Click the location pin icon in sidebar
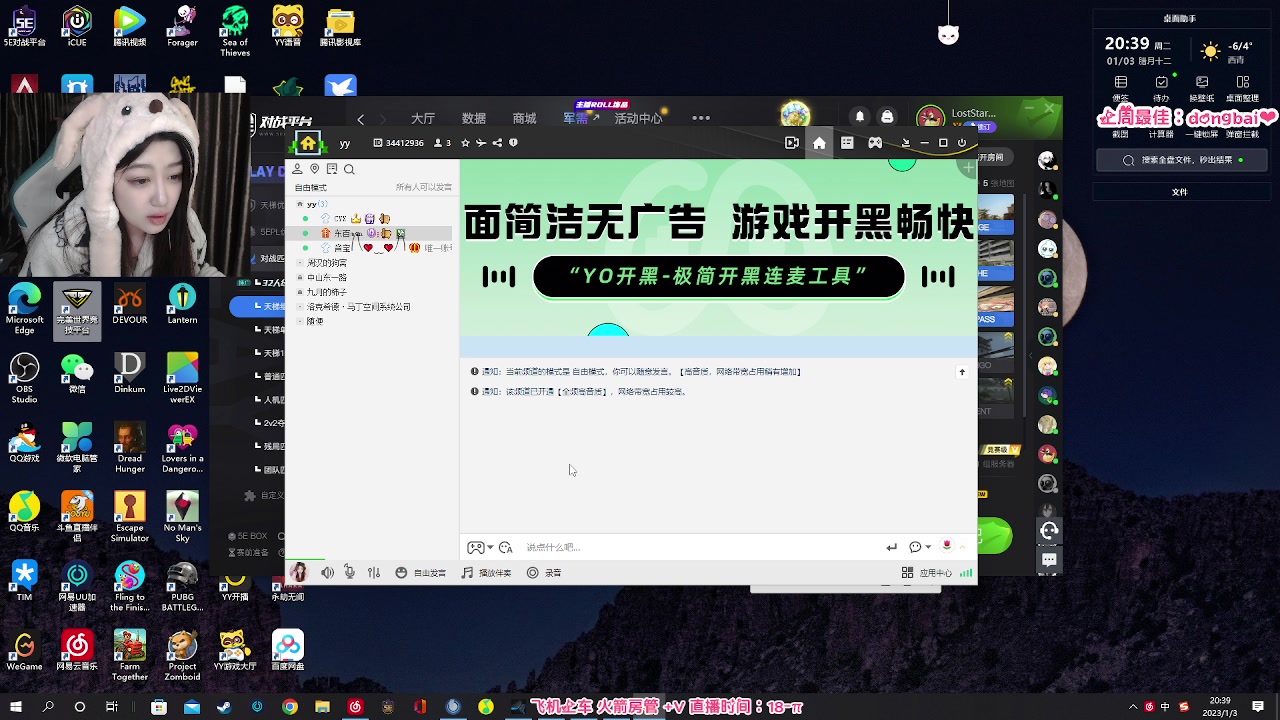 click(x=314, y=169)
